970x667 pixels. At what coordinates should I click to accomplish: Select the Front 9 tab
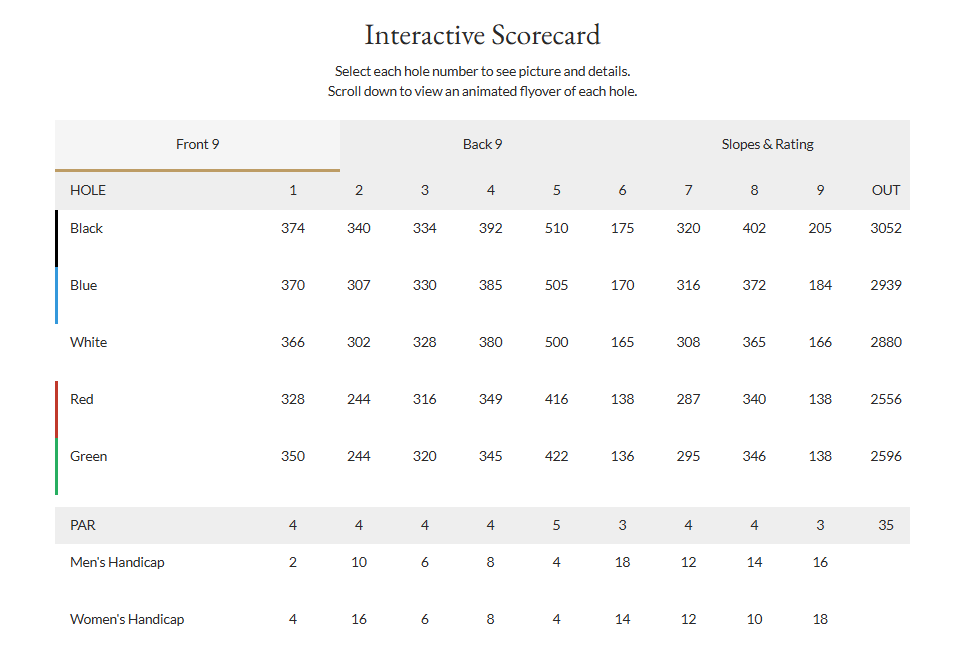pyautogui.click(x=197, y=144)
